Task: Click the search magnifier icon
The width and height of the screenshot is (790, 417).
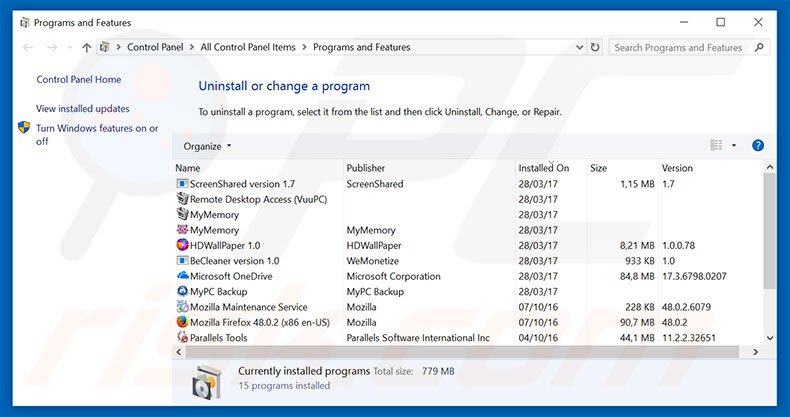Action: (x=759, y=47)
